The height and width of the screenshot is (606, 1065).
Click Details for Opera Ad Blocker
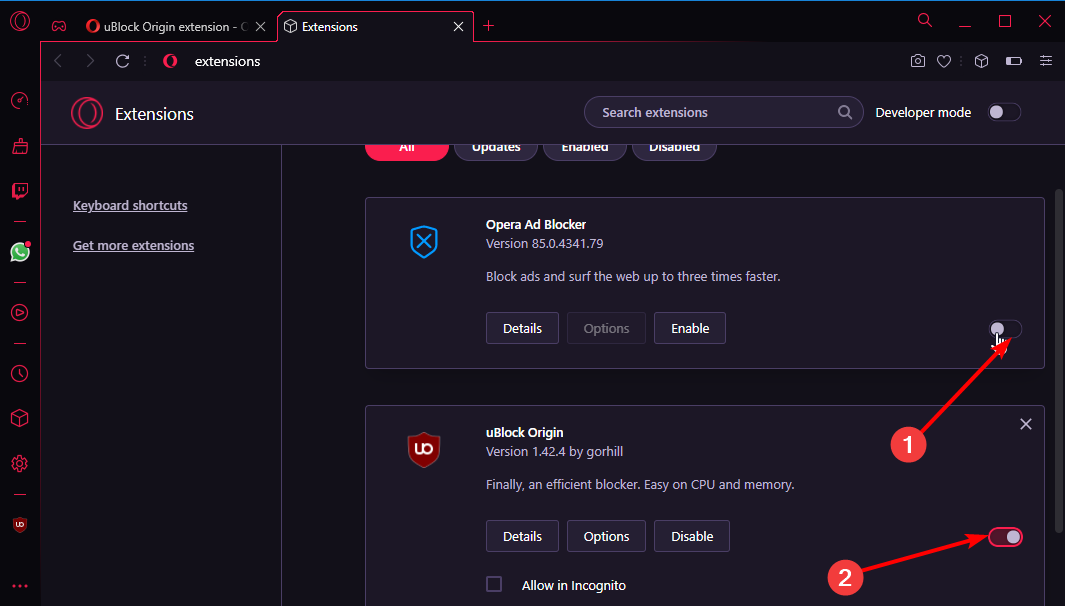tap(522, 328)
